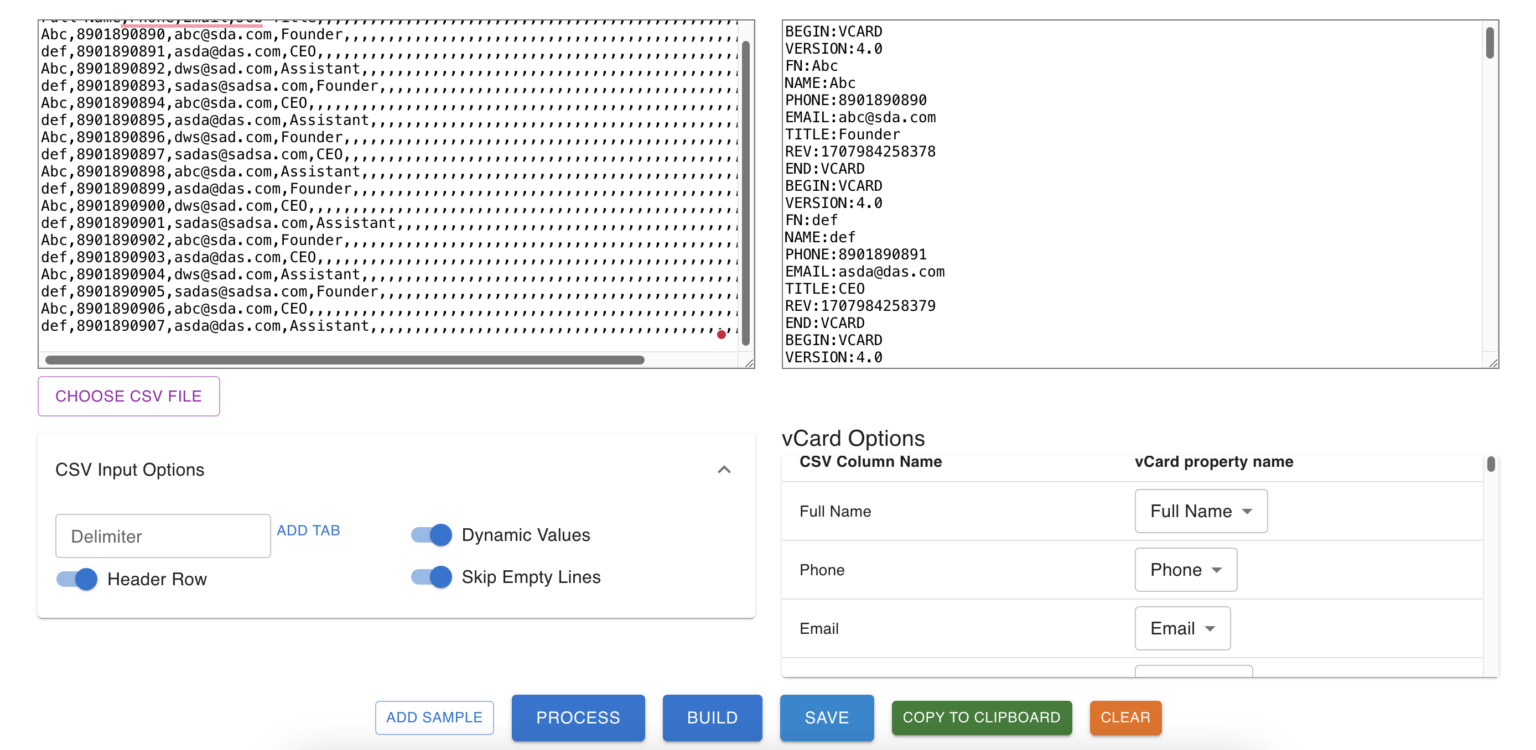Click CLEAR to reset the converter
The height and width of the screenshot is (750, 1536).
click(x=1126, y=717)
